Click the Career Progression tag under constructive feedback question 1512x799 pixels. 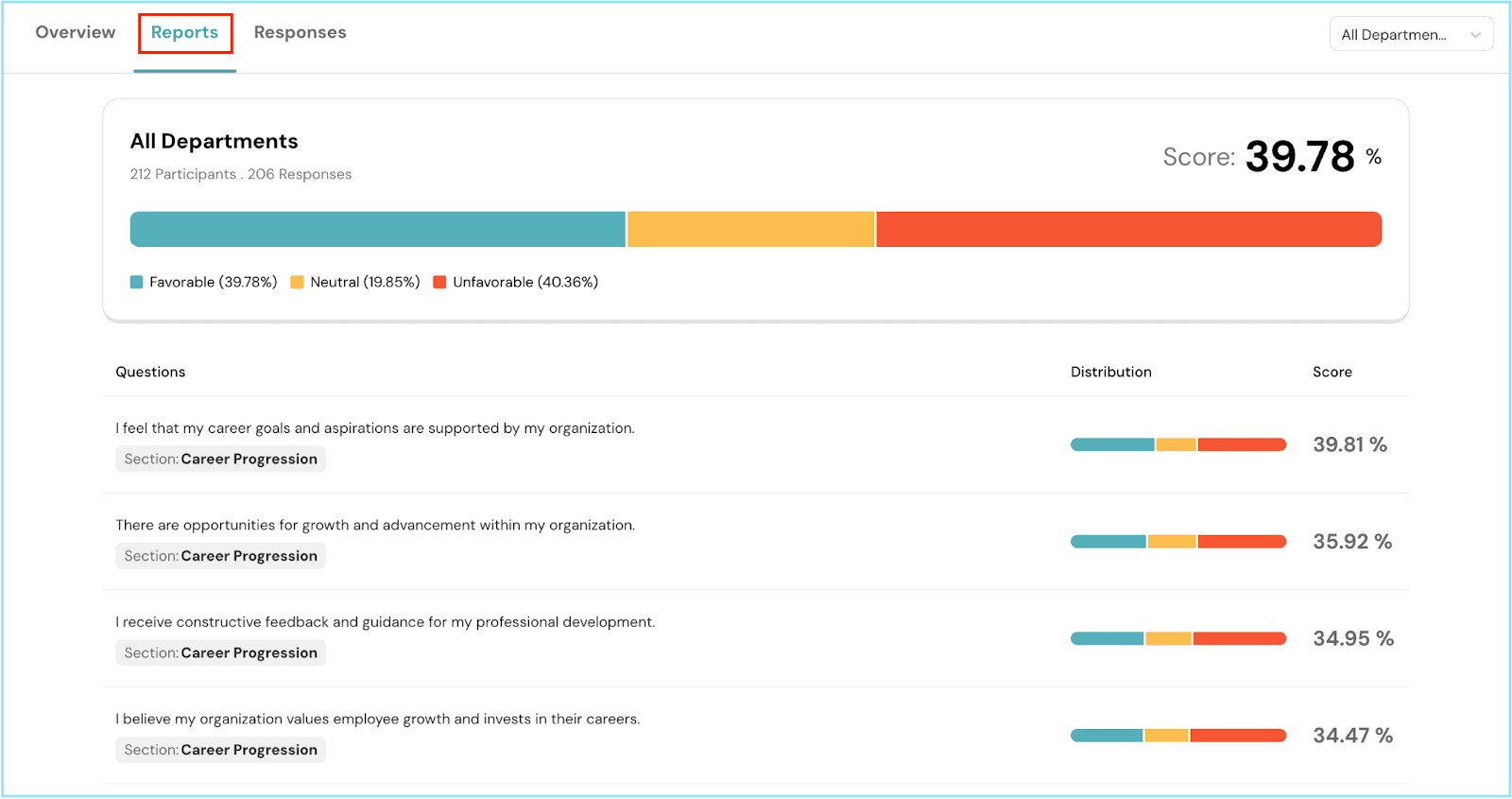click(x=221, y=653)
